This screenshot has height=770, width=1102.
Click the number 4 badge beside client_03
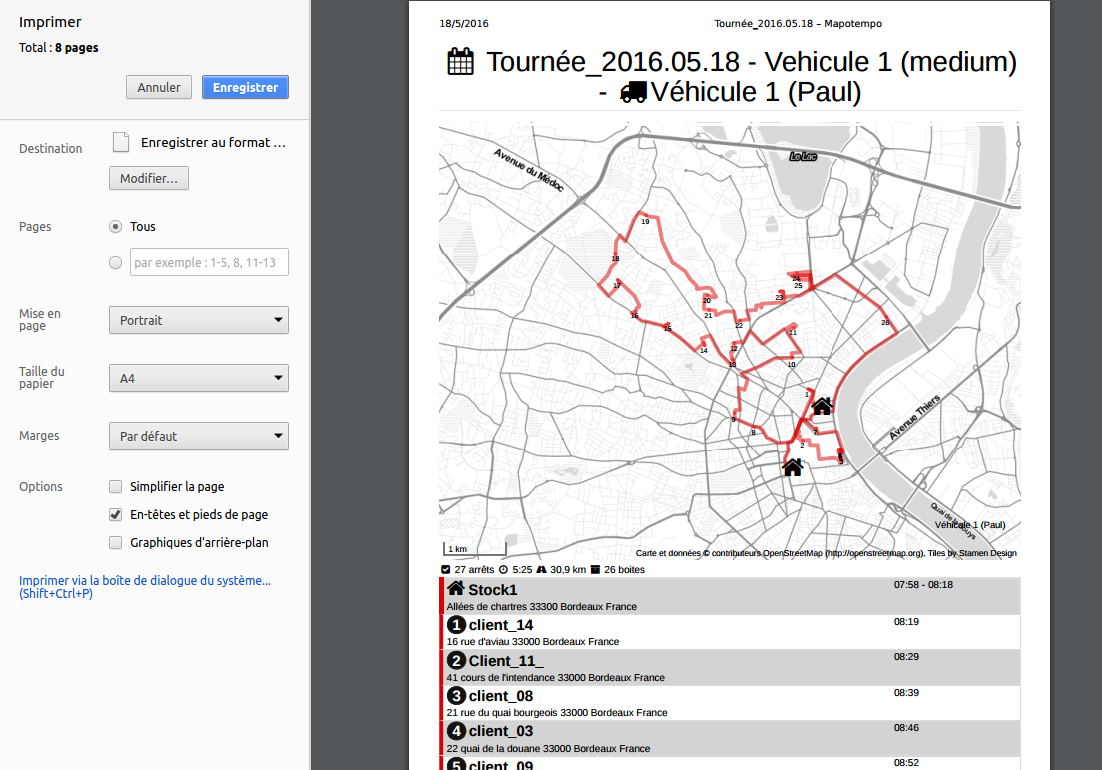(x=456, y=731)
